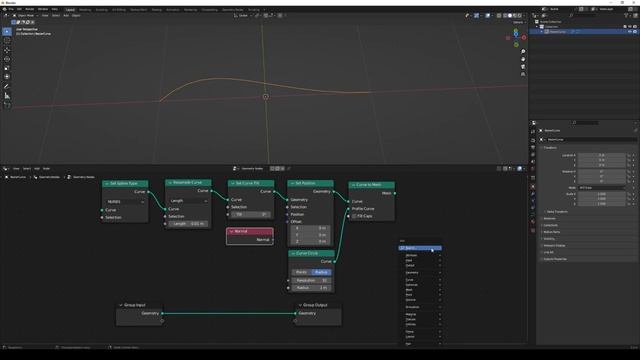
Task: Collapse the Collection tree in outliner
Action: coord(537,27)
